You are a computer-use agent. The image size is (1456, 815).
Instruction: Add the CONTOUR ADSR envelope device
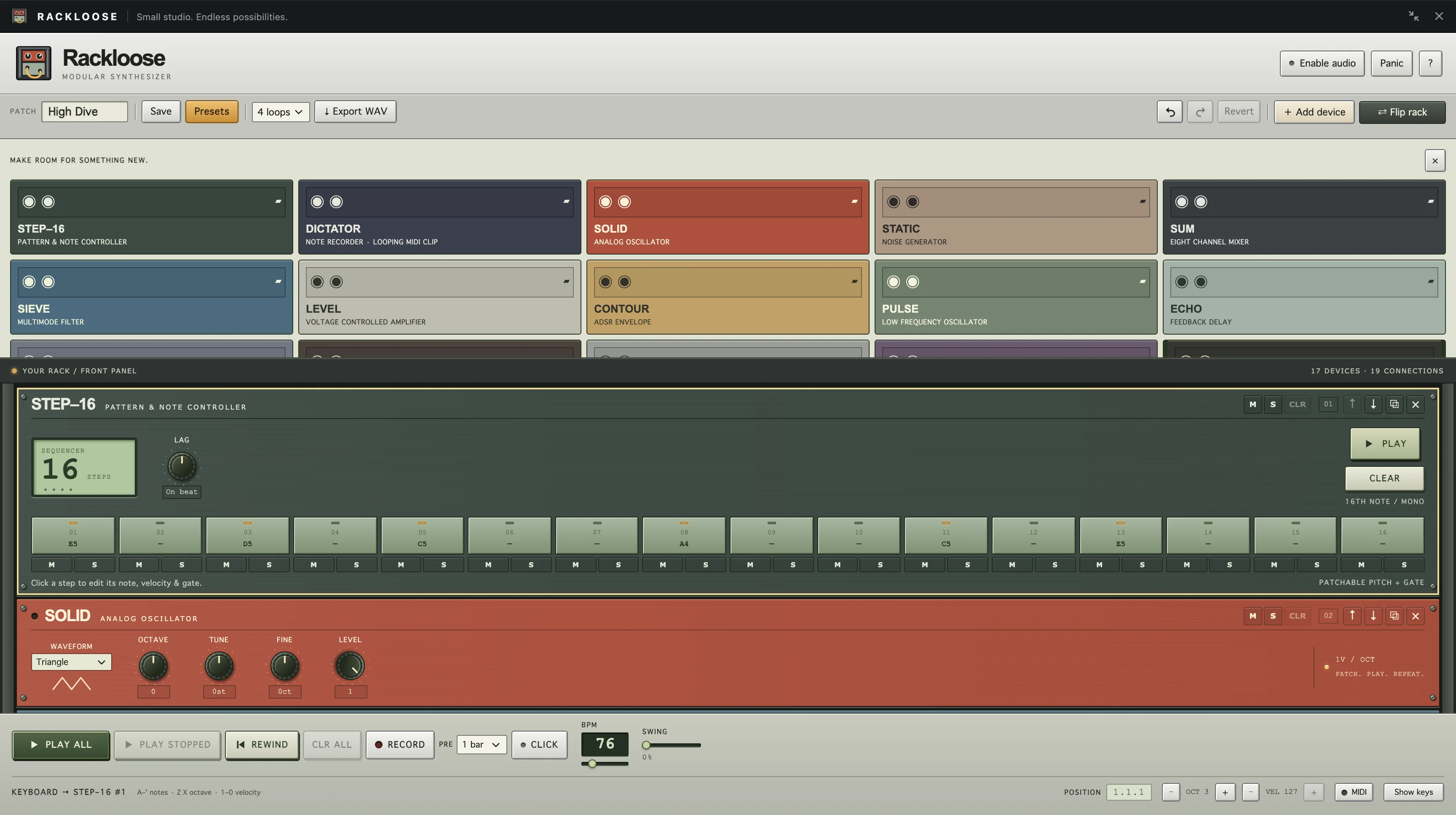[x=728, y=297]
